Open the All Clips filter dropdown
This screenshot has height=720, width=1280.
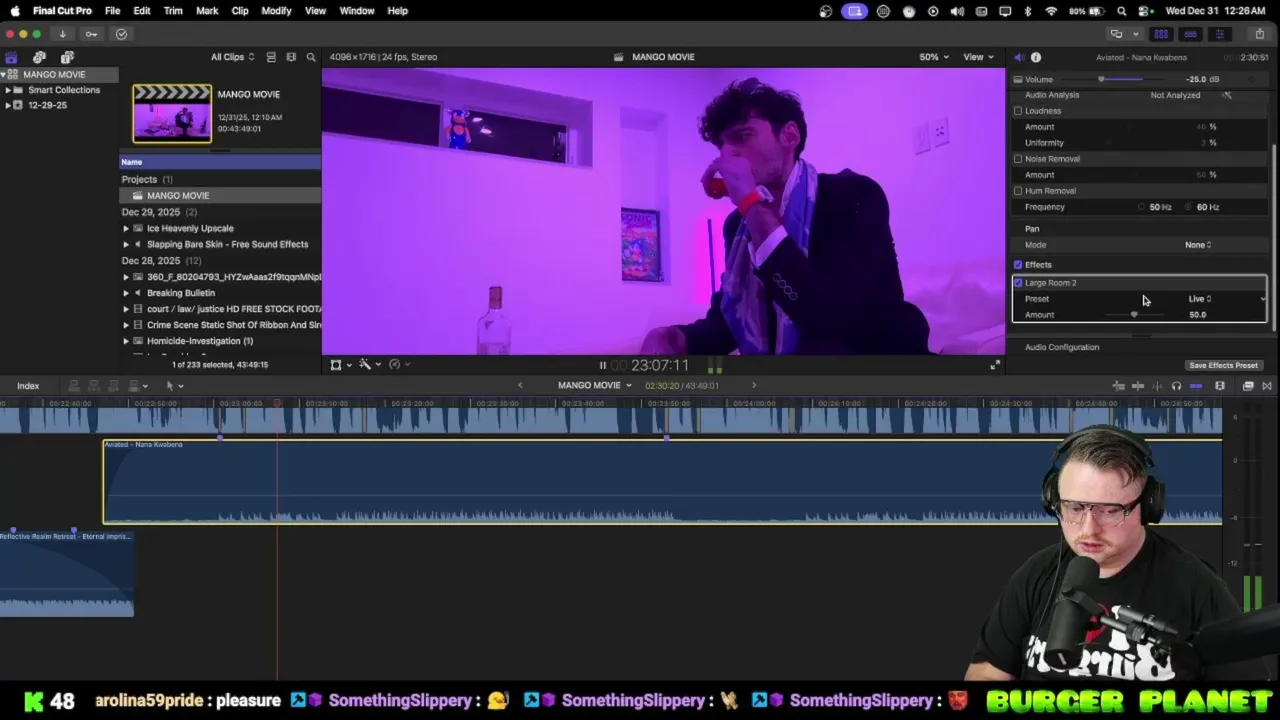click(x=232, y=57)
